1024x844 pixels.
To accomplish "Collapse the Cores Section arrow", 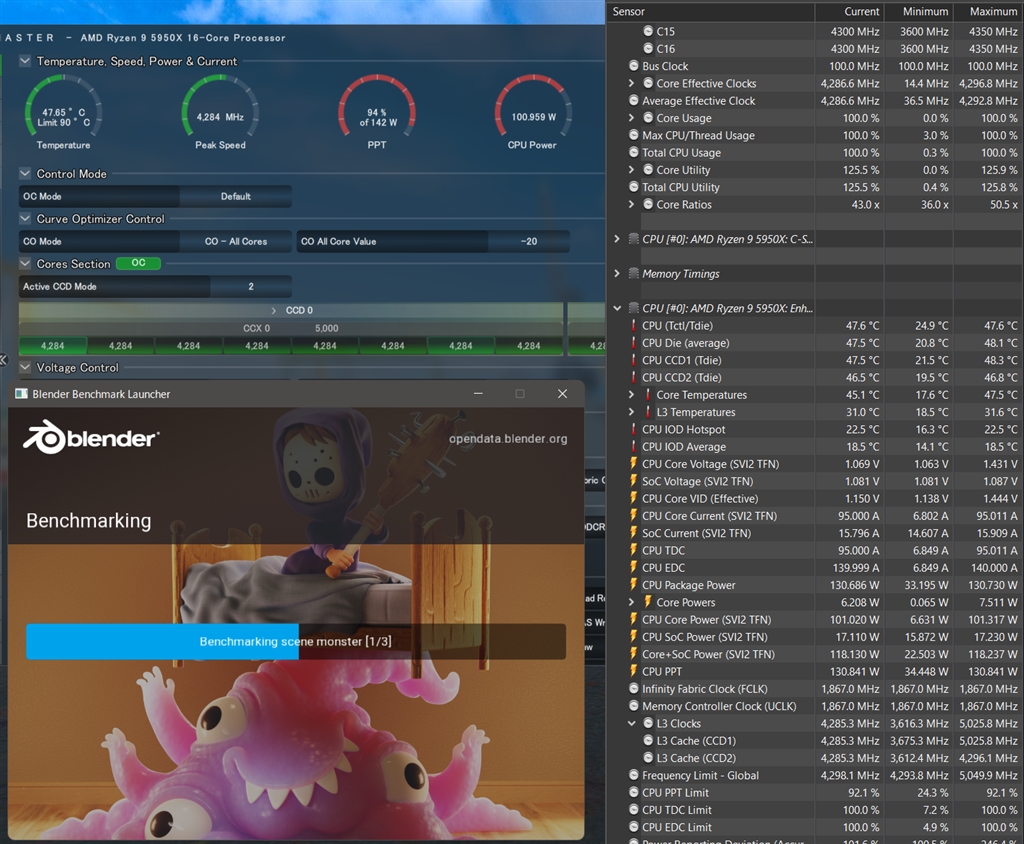I will [x=25, y=263].
